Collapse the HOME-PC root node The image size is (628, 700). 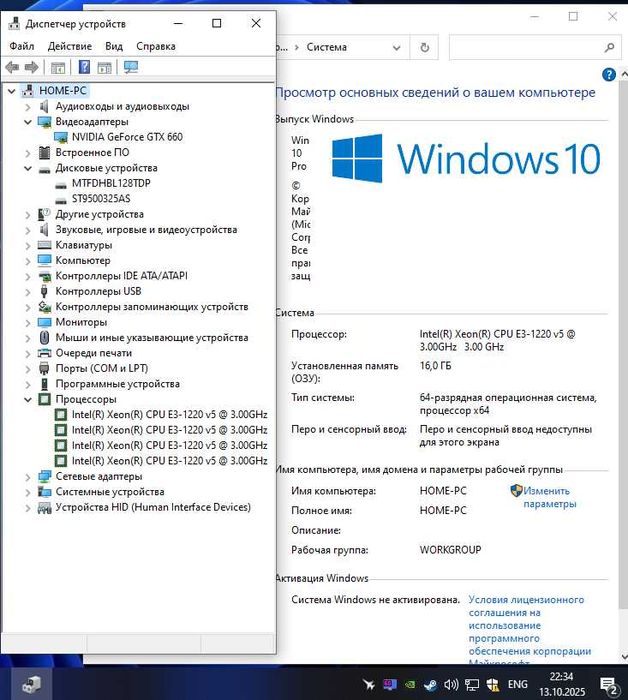12,91
